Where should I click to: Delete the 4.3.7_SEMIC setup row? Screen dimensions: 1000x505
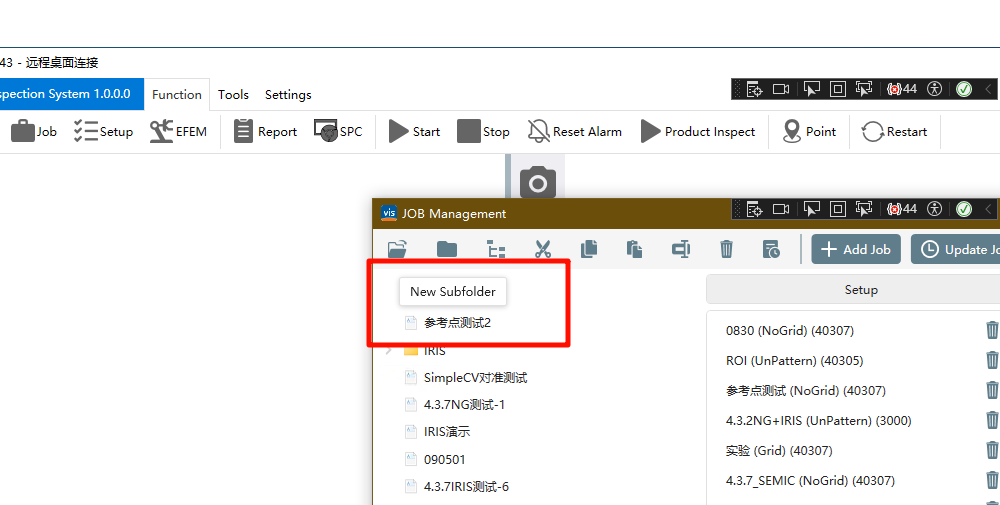click(992, 479)
